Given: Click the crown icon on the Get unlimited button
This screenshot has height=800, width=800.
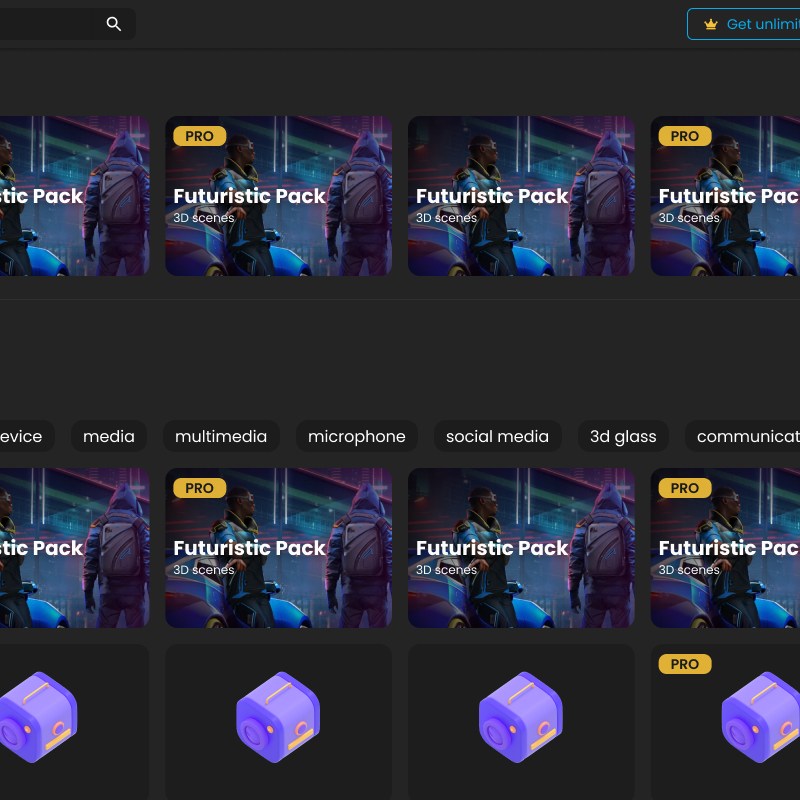Looking at the screenshot, I should (x=711, y=24).
